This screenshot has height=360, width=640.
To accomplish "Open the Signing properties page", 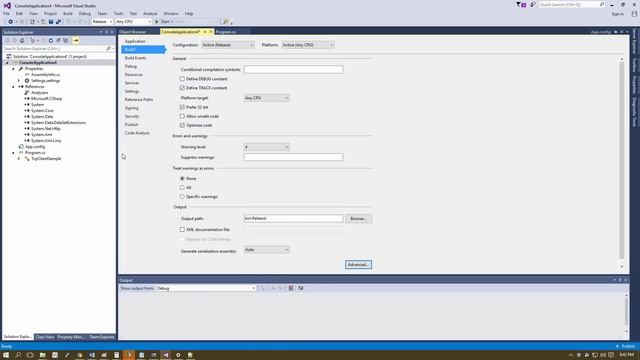I will [x=131, y=108].
